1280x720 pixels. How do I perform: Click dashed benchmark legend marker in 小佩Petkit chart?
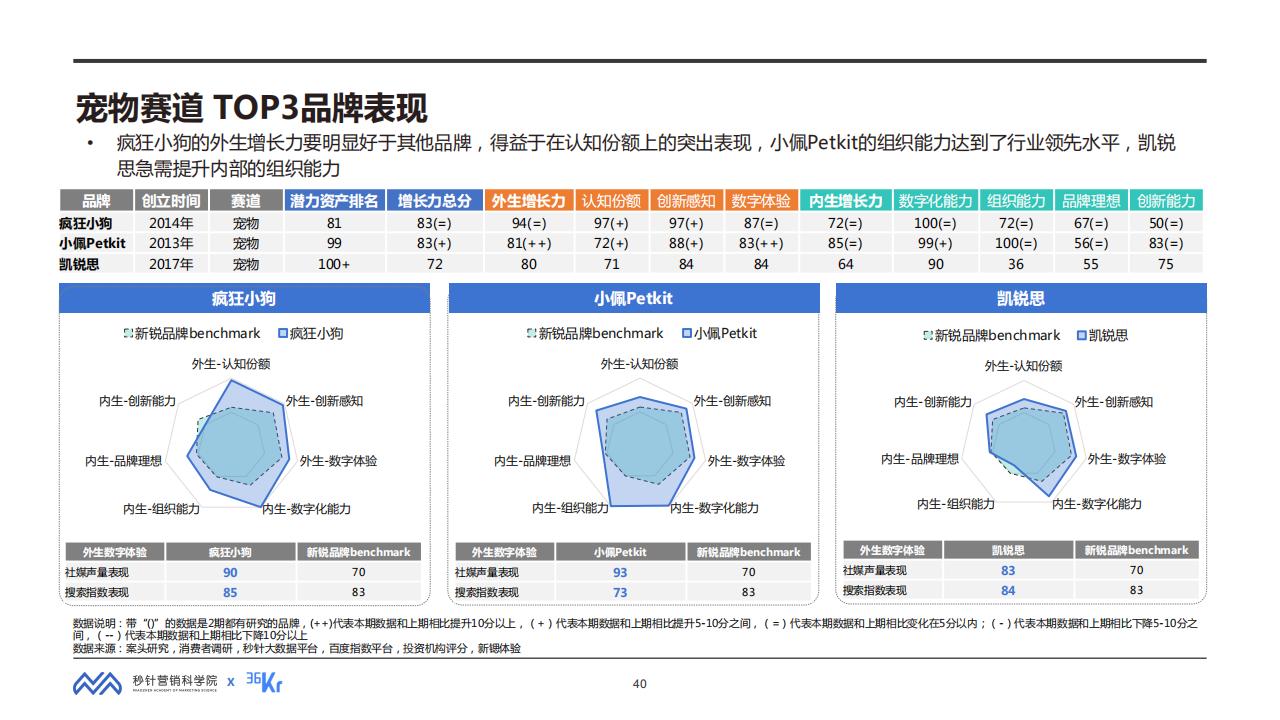tap(532, 334)
